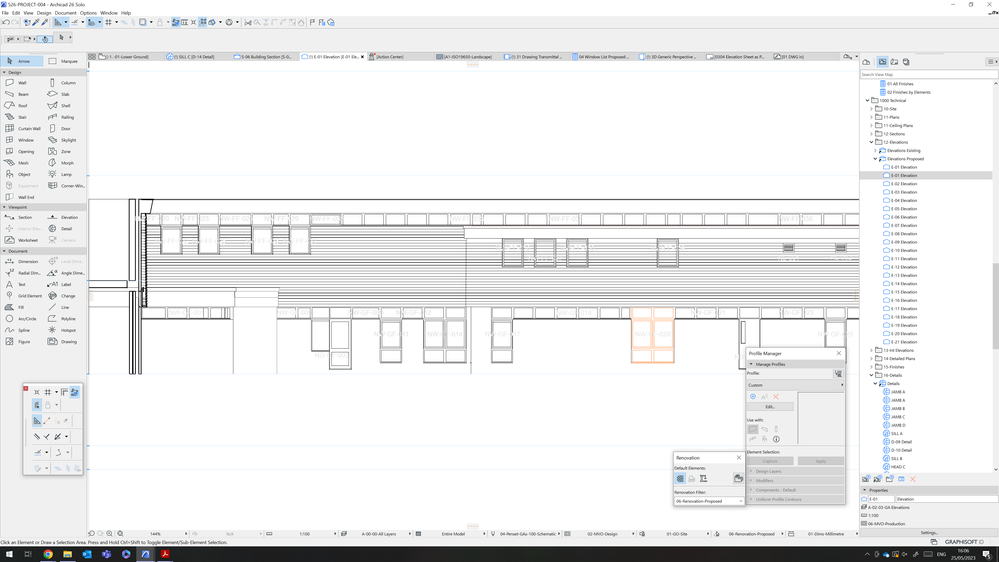Screen dimensions: 999x562
Task: Open the scale 1:100 dropdown in status bar
Action: [x=305, y=534]
